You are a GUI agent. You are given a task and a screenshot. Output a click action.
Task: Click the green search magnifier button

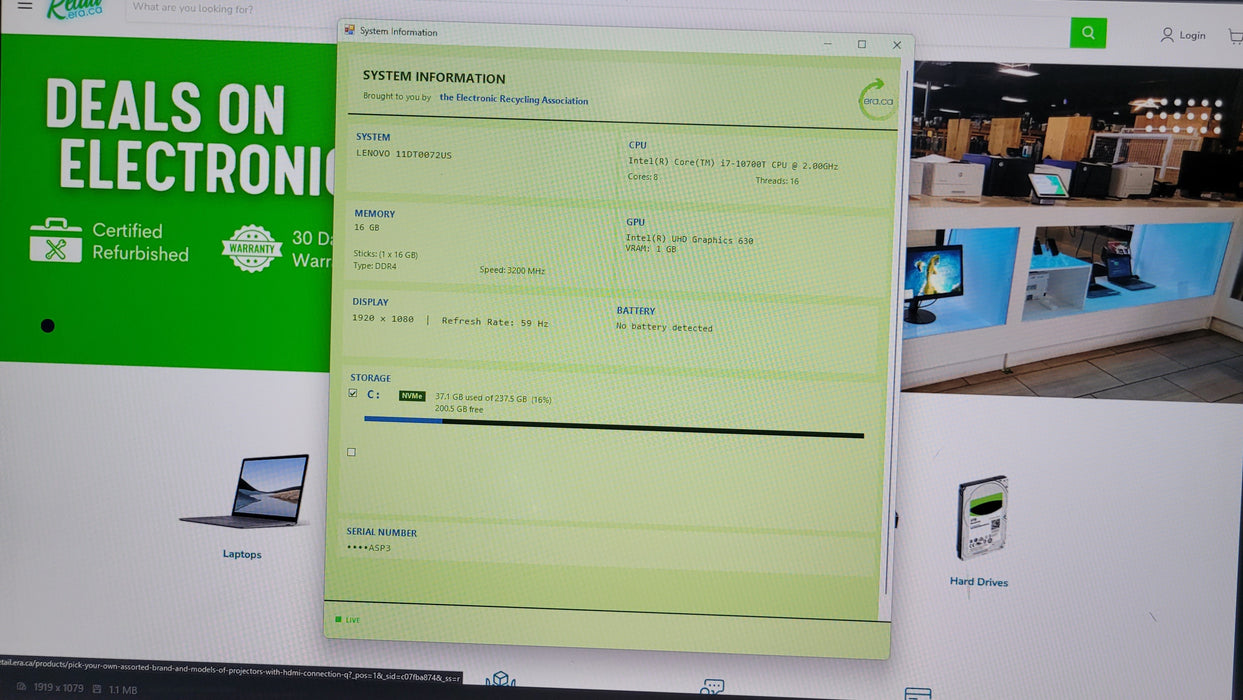tap(1088, 33)
